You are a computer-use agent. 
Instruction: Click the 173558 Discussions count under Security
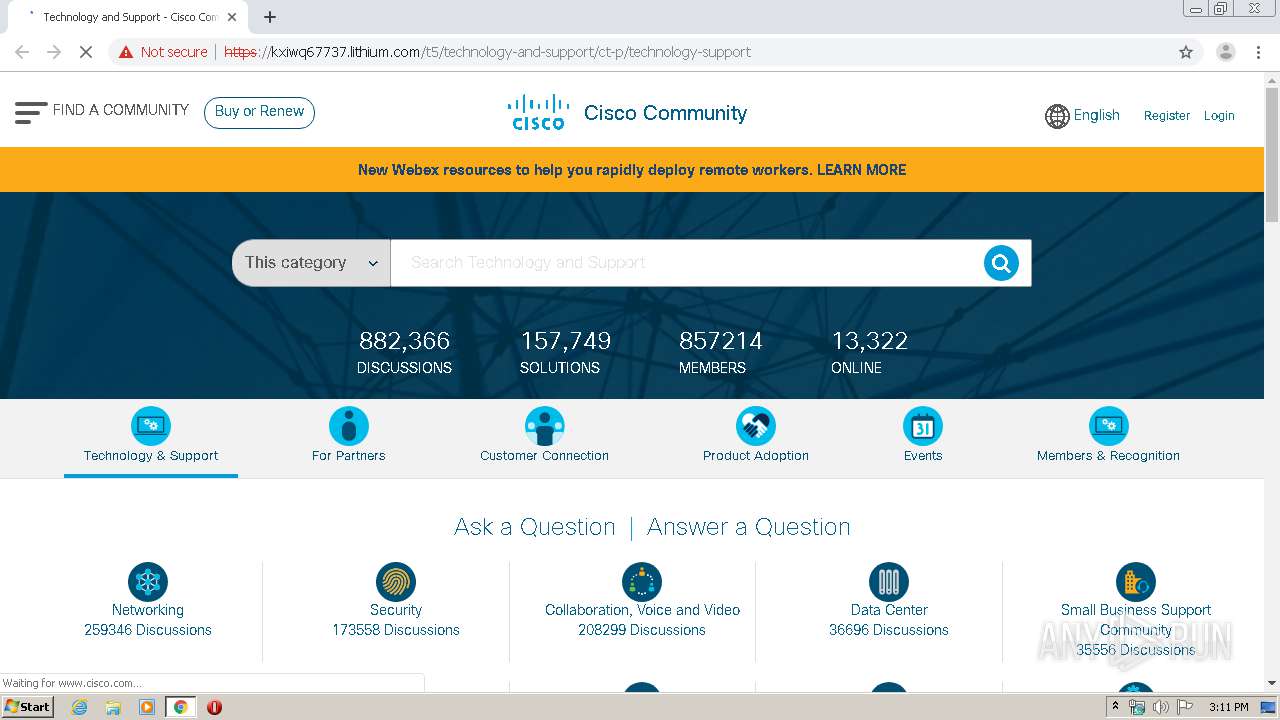[x=396, y=630]
